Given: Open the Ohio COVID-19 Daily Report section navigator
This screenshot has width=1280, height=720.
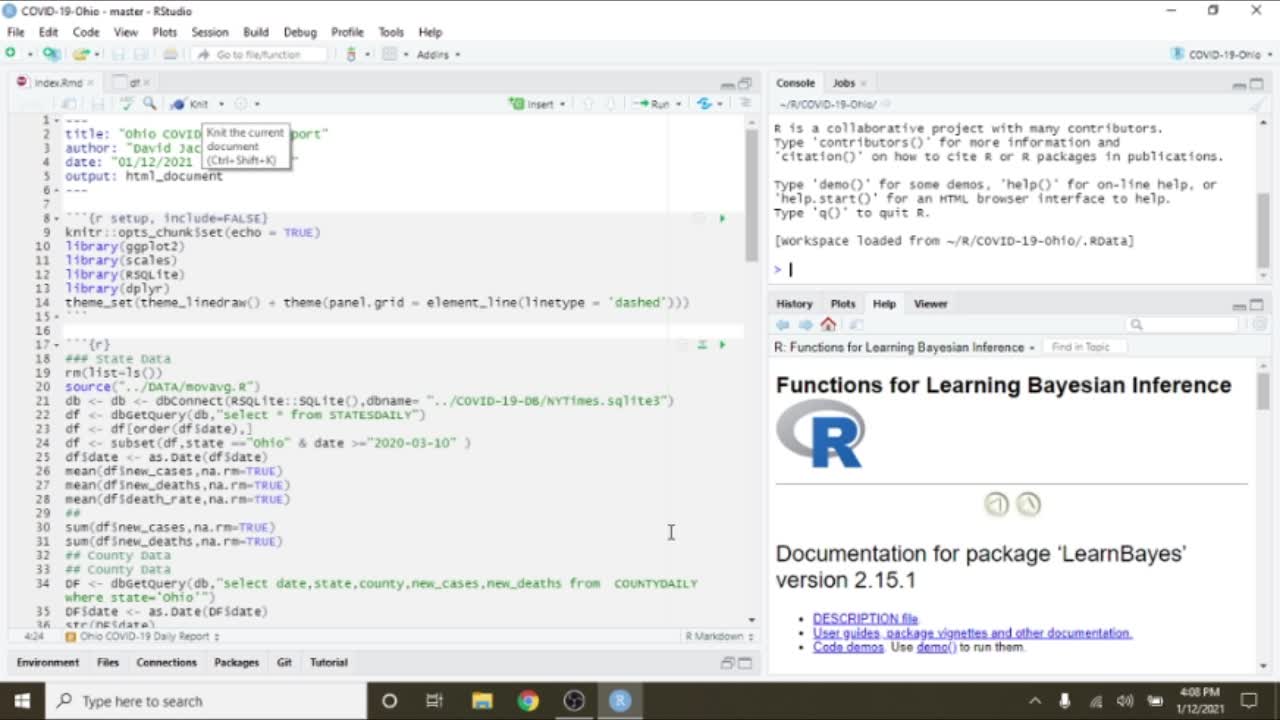Looking at the screenshot, I should point(142,636).
